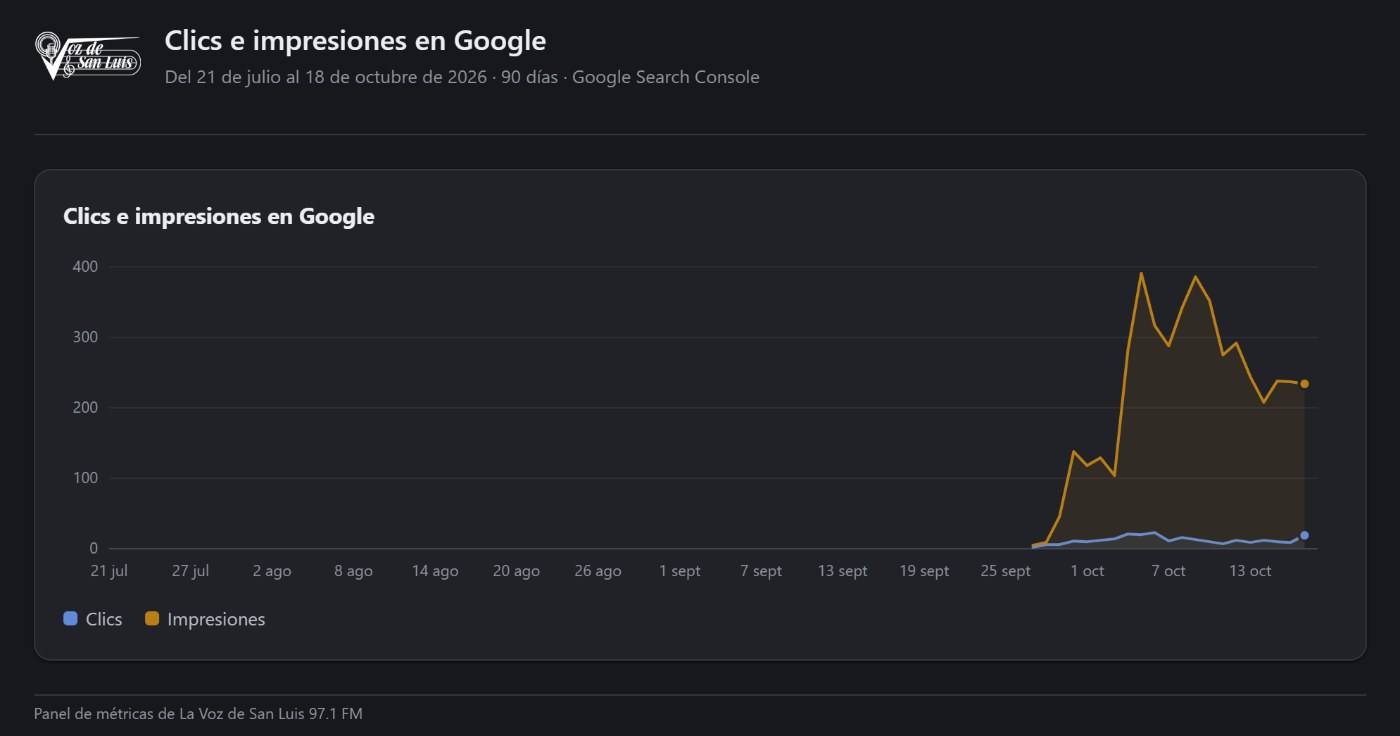
Task: Click the chart card heading 'Clics e impresiones en Google'
Action: (219, 216)
